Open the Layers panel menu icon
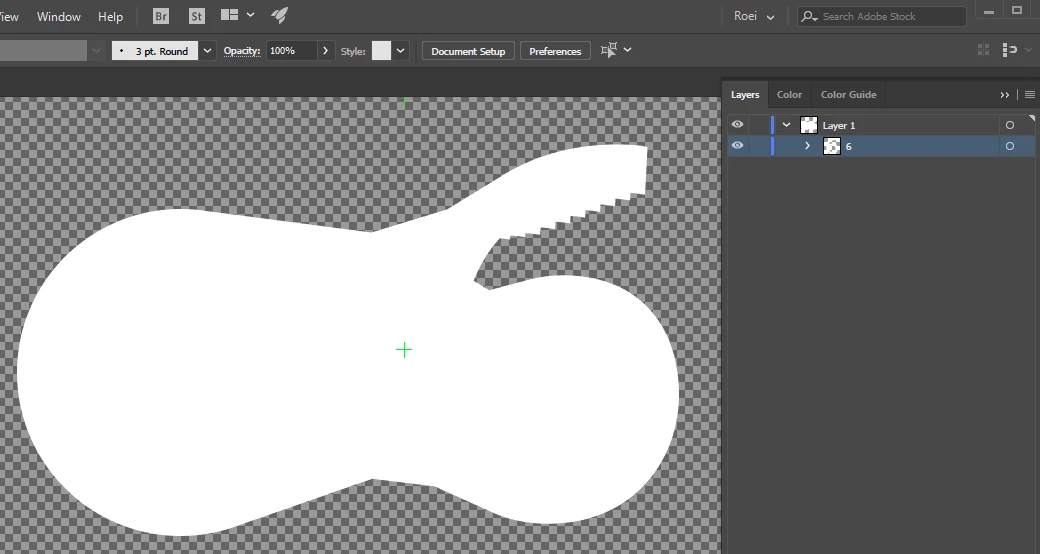1040x554 pixels. (x=1029, y=95)
